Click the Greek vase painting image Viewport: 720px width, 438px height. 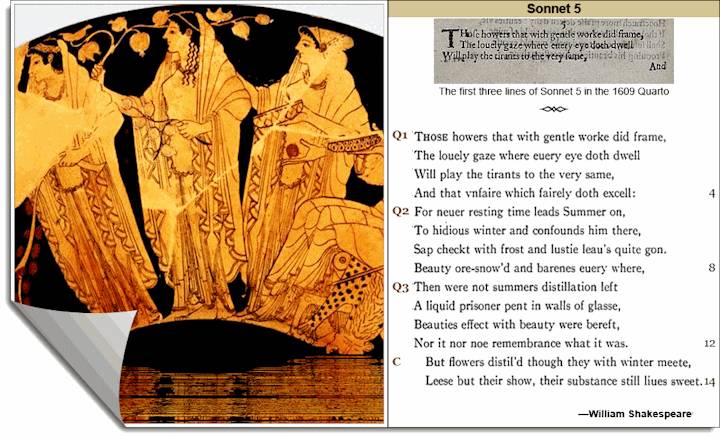point(199,214)
